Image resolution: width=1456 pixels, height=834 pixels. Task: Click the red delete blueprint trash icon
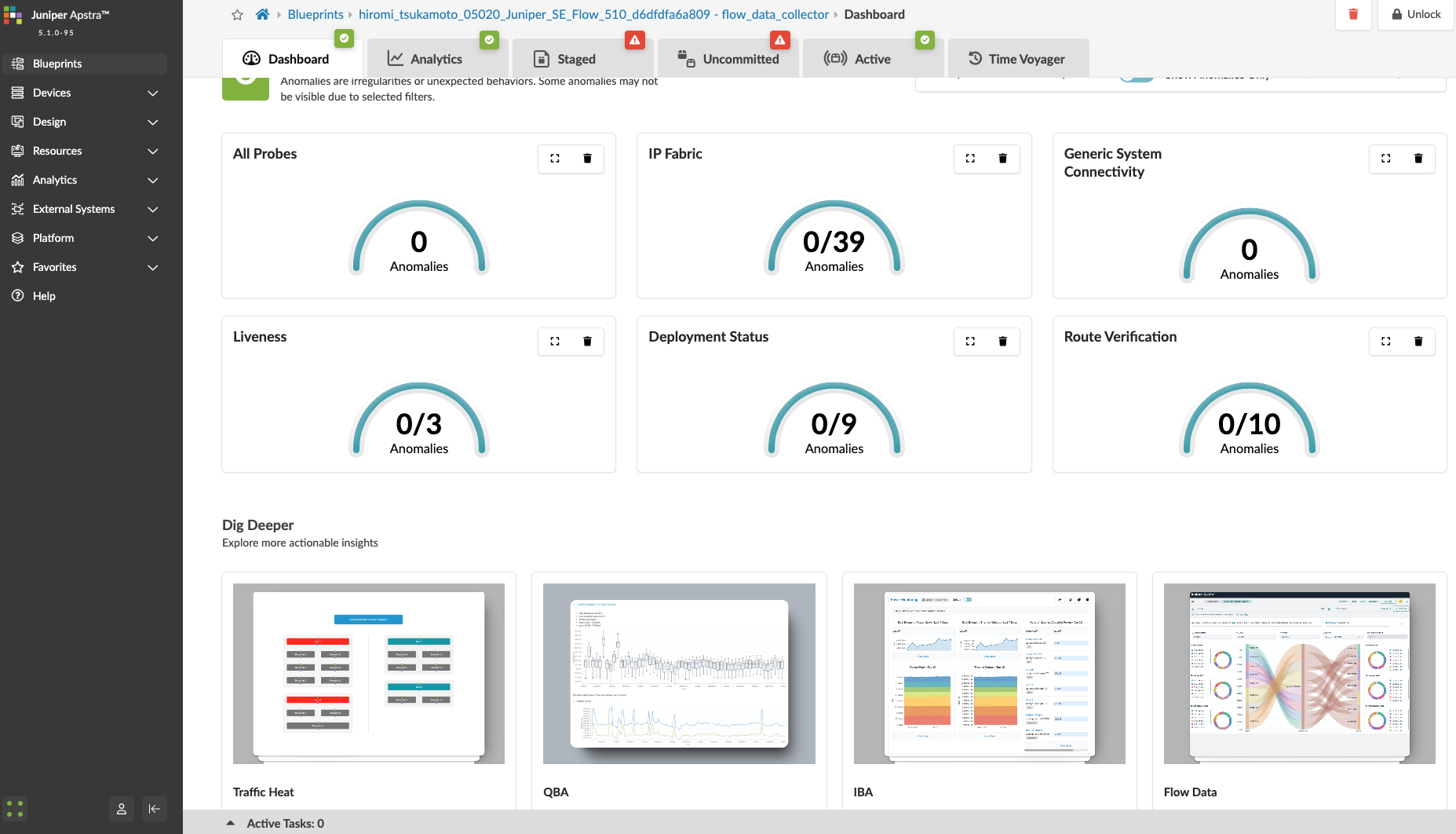click(x=1353, y=14)
